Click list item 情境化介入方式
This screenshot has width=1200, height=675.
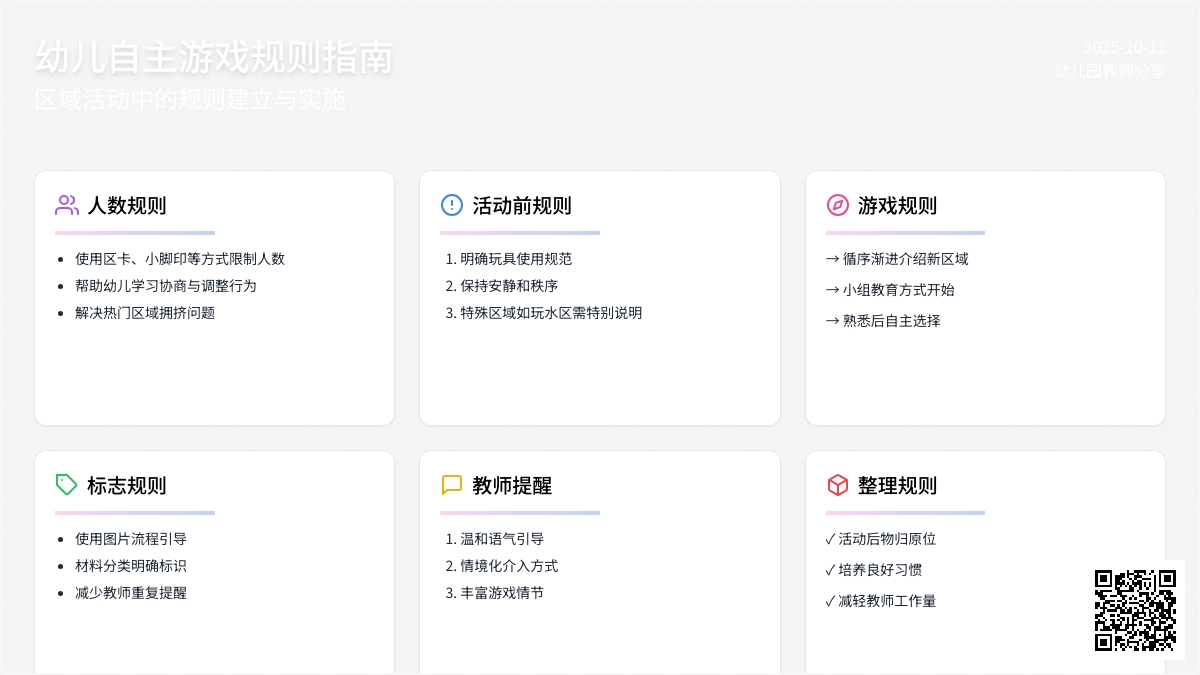tap(509, 566)
